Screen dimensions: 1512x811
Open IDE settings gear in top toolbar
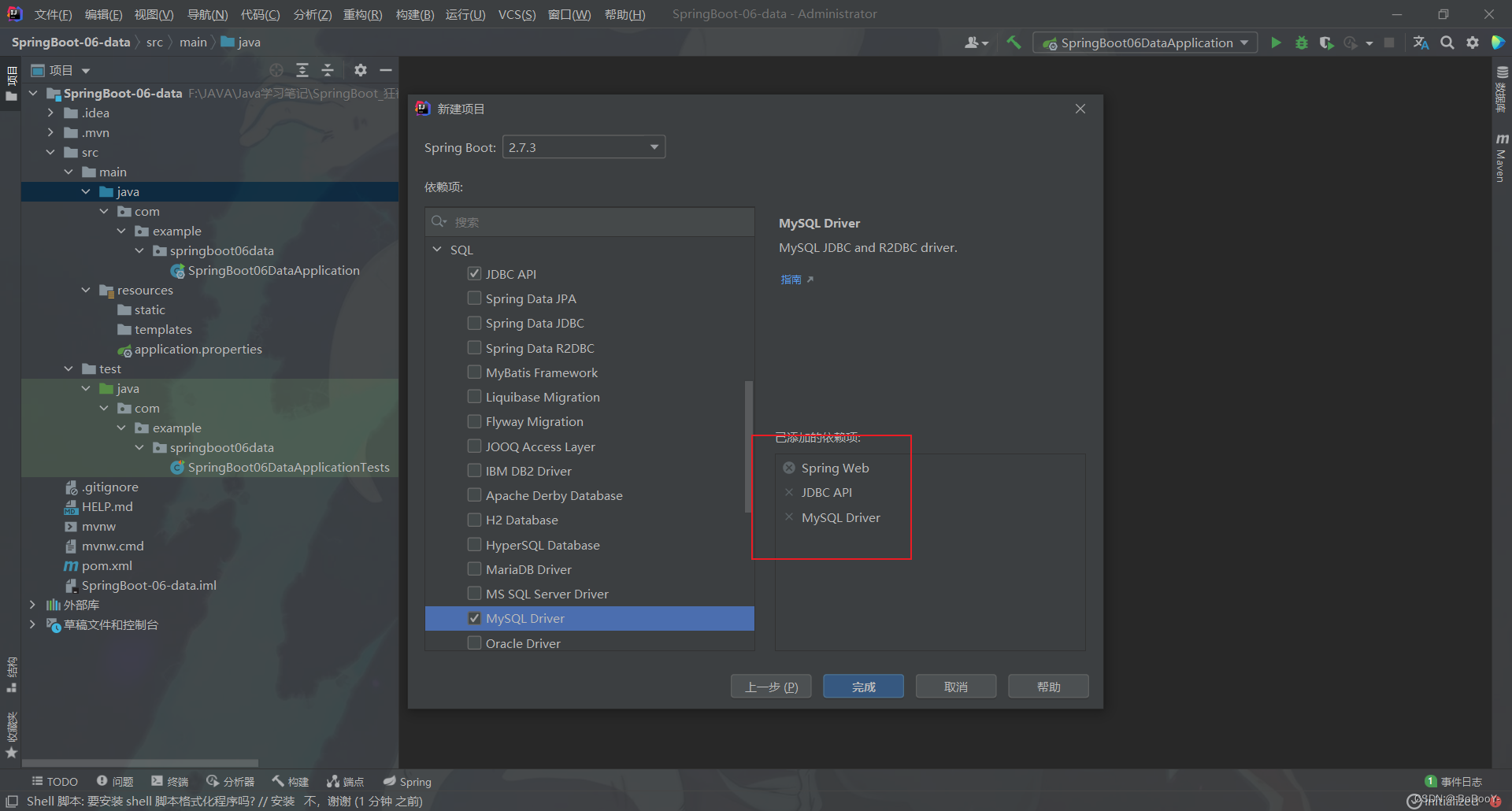click(x=1473, y=43)
